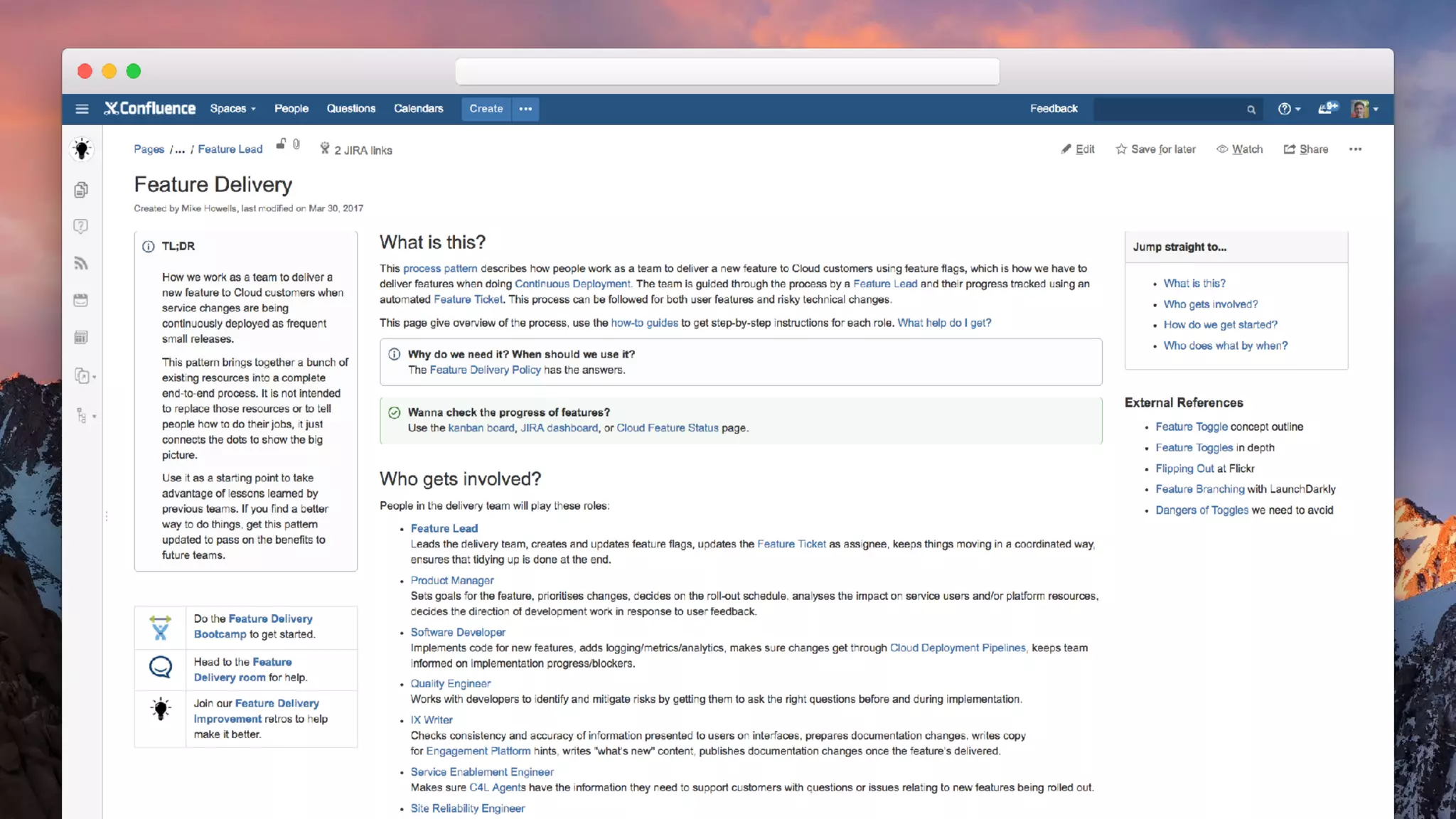
Task: Toggle the sidebar with the hamburger menu icon
Action: click(x=82, y=109)
